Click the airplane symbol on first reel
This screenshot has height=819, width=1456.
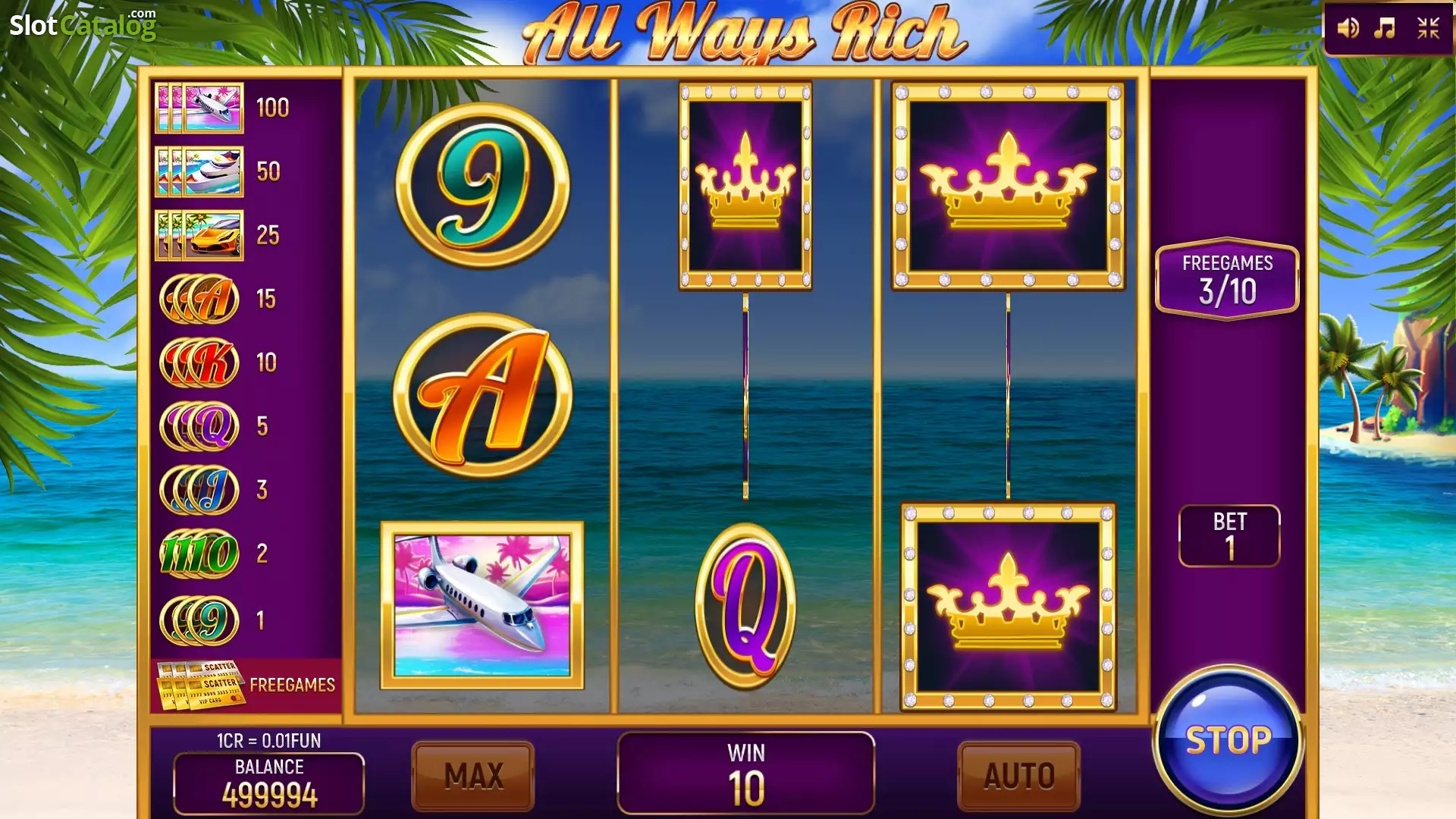point(482,605)
